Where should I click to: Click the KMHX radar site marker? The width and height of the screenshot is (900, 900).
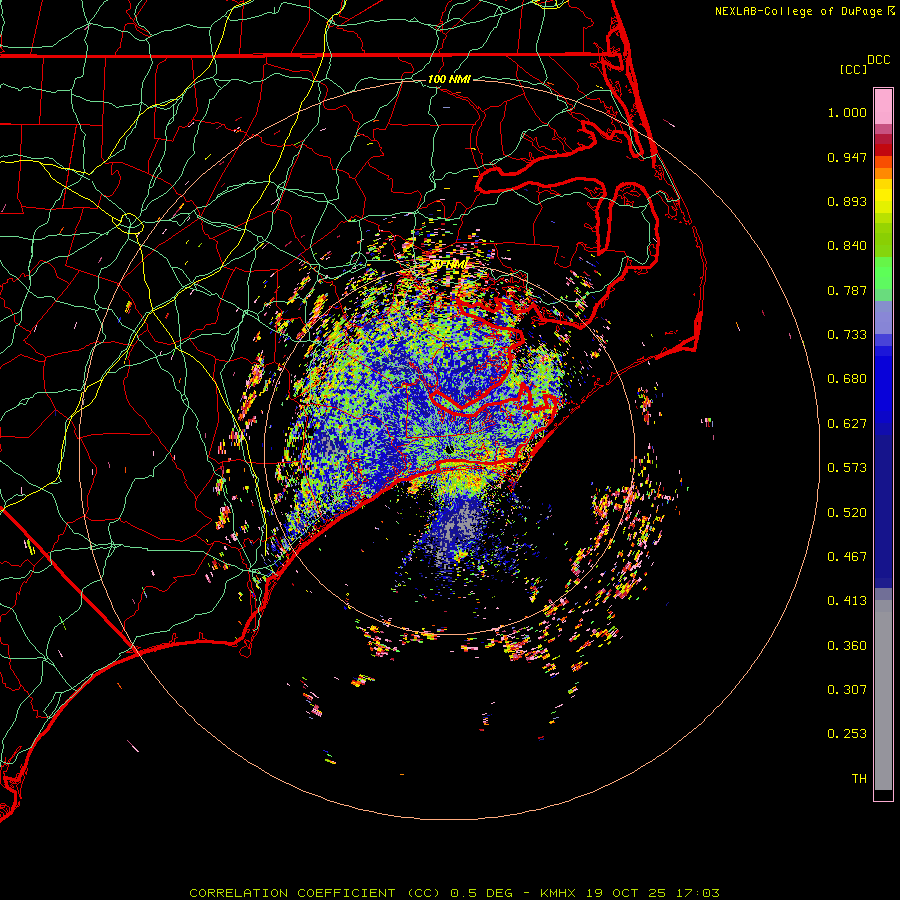tap(449, 448)
